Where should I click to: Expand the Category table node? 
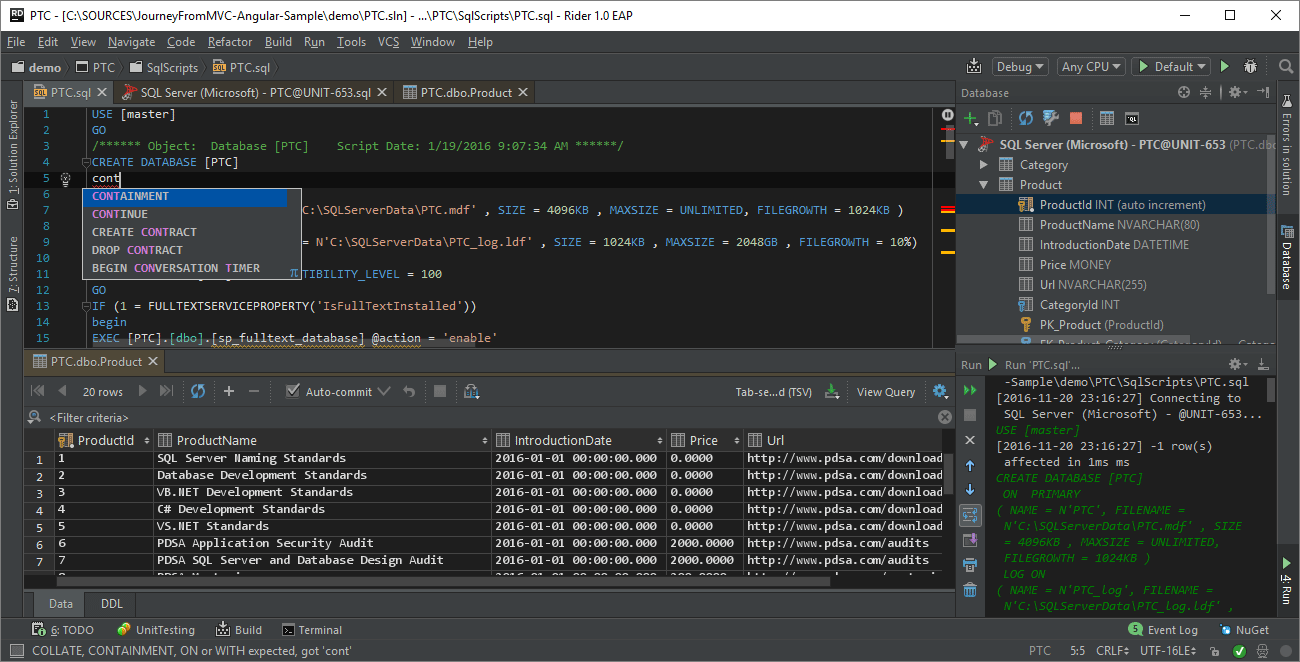click(x=984, y=165)
